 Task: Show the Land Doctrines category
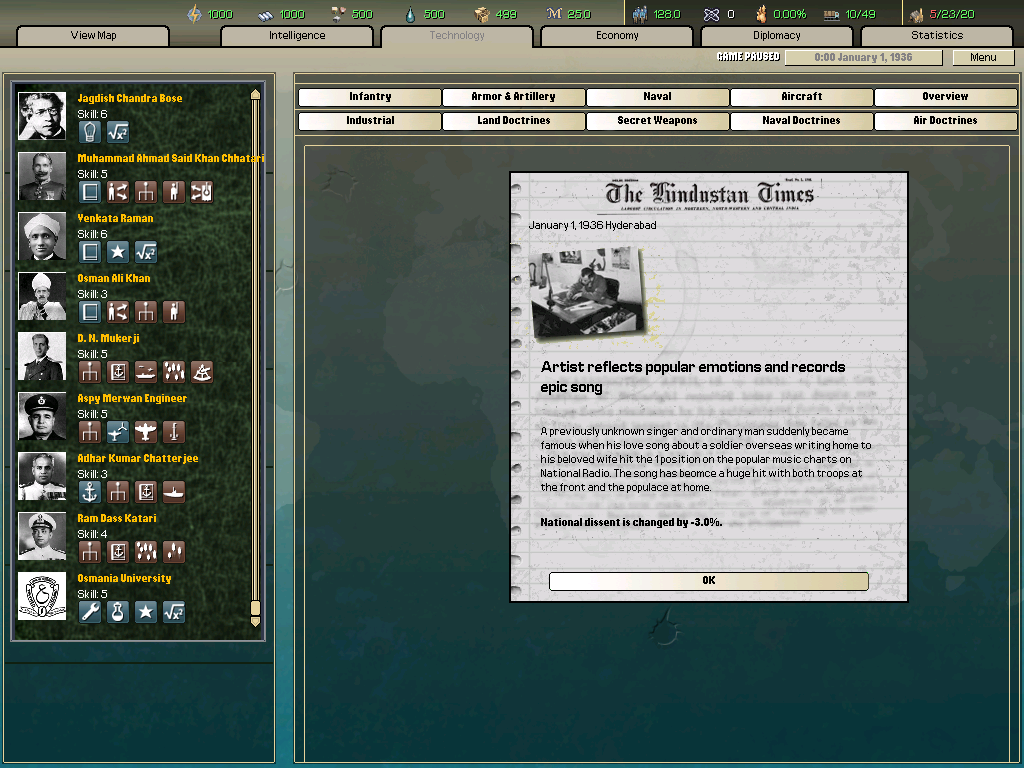[x=513, y=121]
